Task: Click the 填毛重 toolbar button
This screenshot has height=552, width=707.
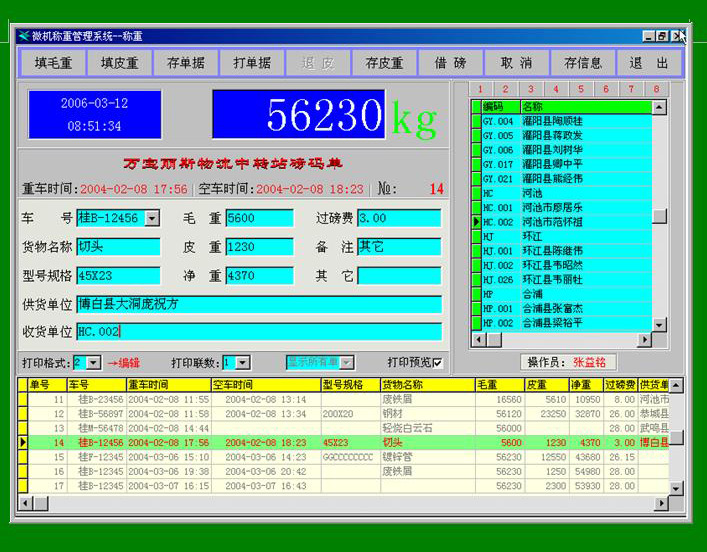Action: (53, 63)
